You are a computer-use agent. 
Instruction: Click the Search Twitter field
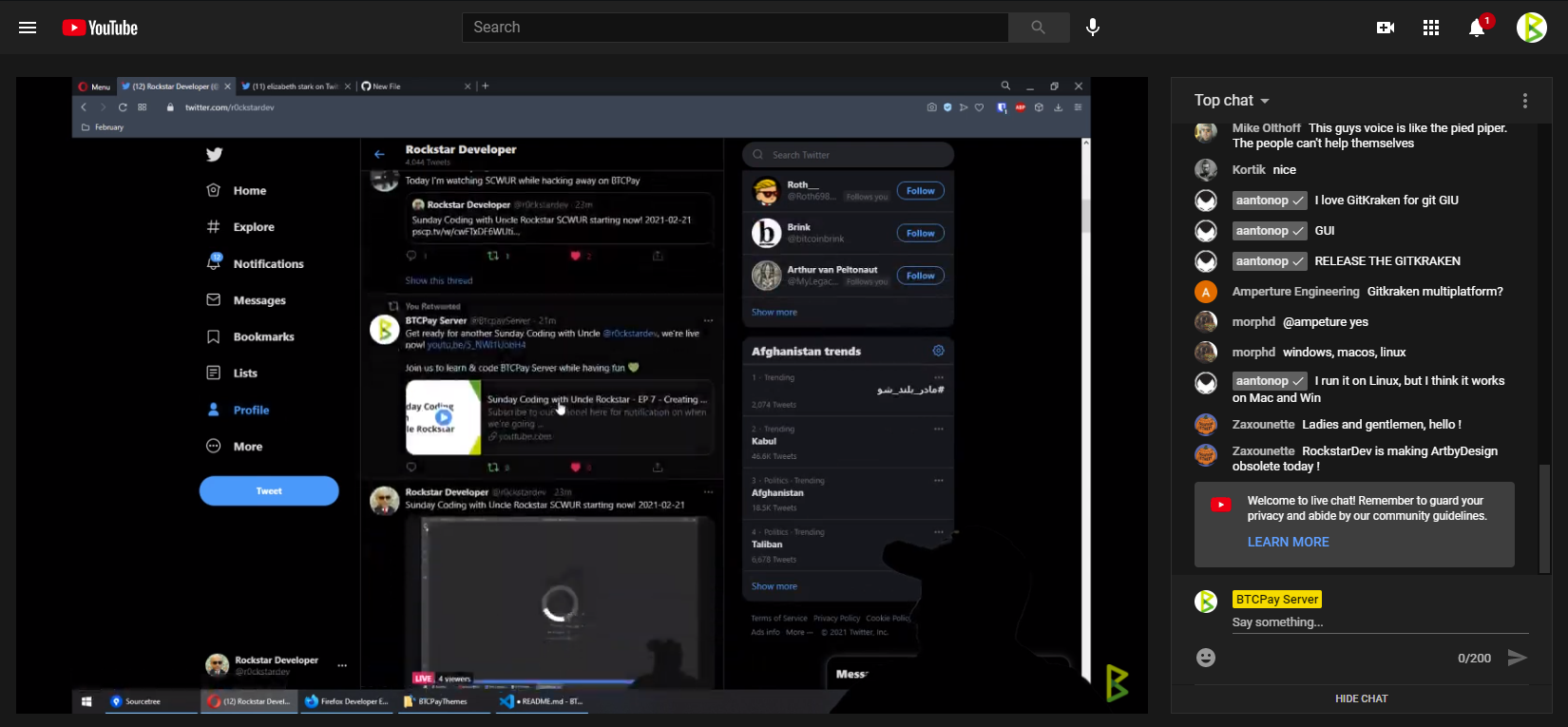click(x=848, y=155)
